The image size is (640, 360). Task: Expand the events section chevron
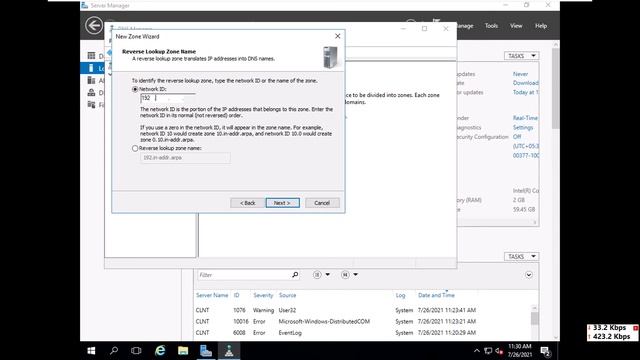click(x=529, y=275)
